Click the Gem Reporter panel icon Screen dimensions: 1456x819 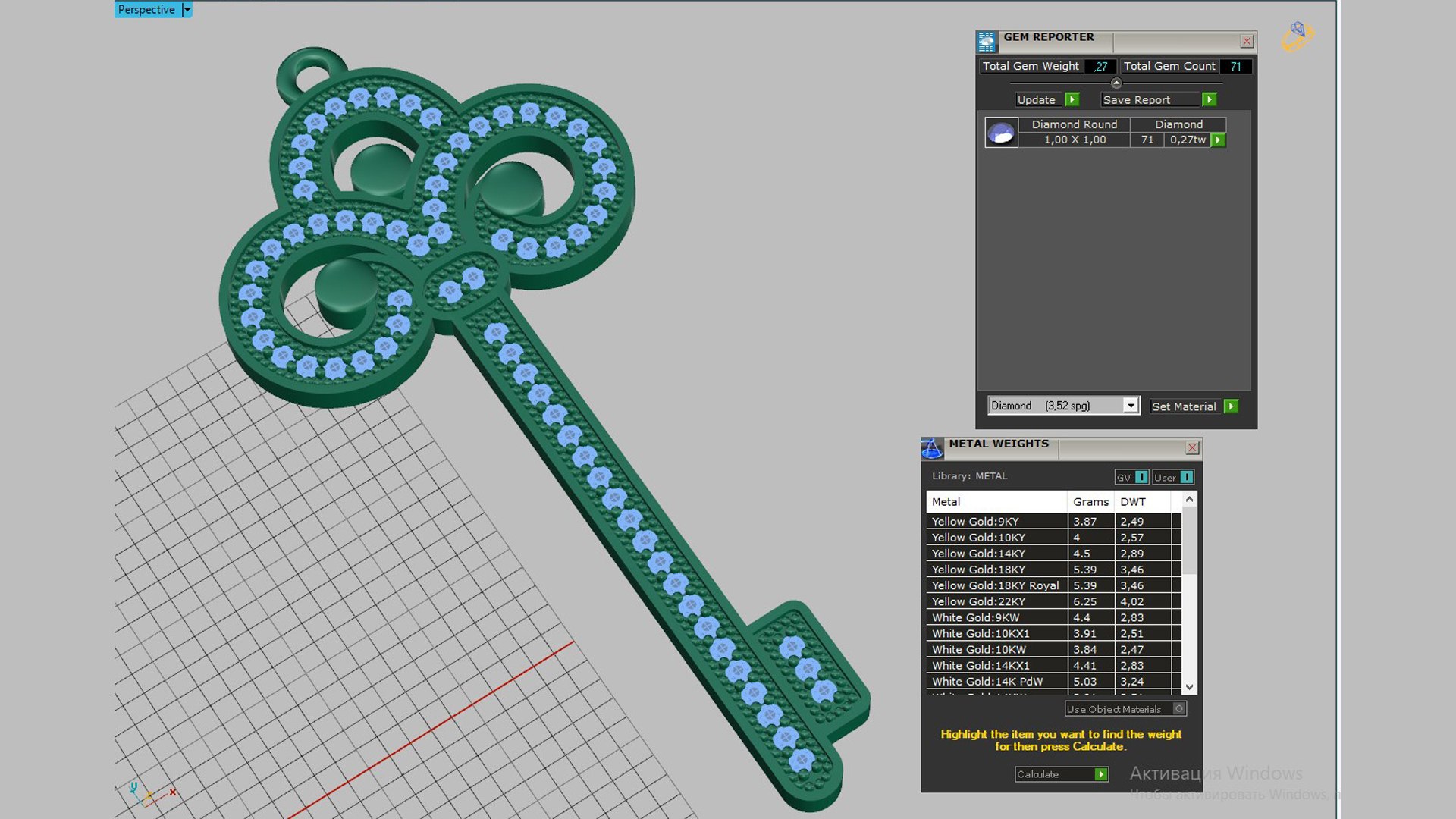[987, 42]
